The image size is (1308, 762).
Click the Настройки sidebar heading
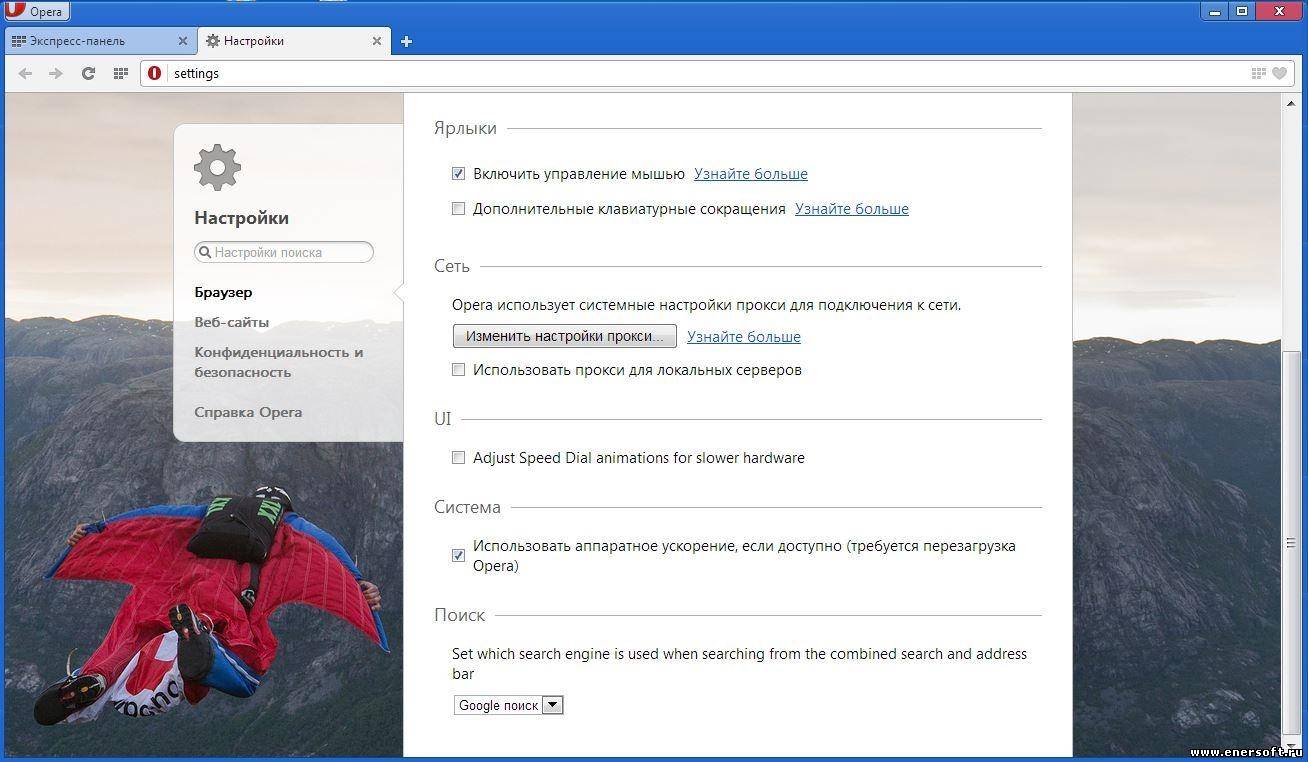[241, 218]
